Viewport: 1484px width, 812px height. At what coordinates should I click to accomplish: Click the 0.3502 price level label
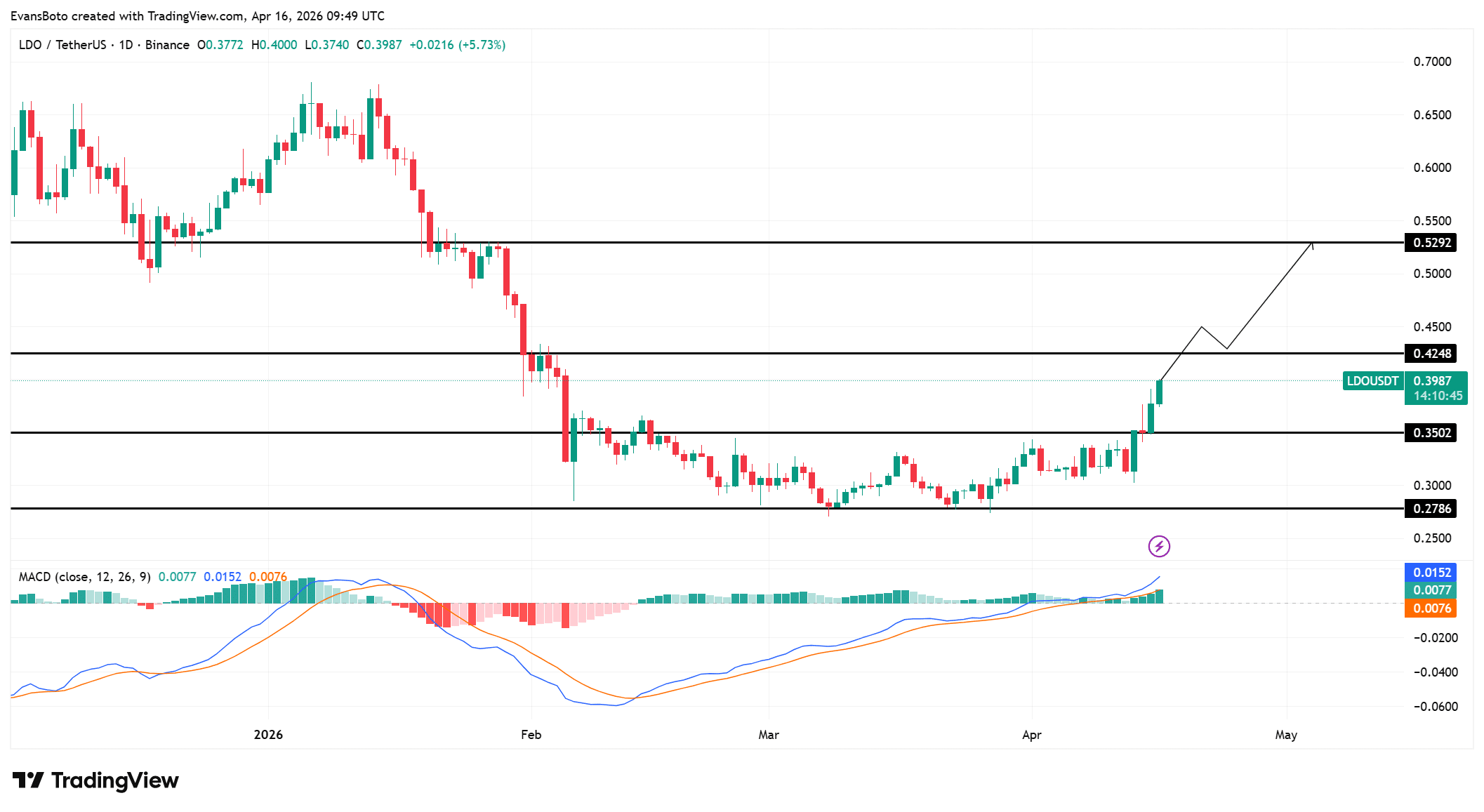(1431, 433)
